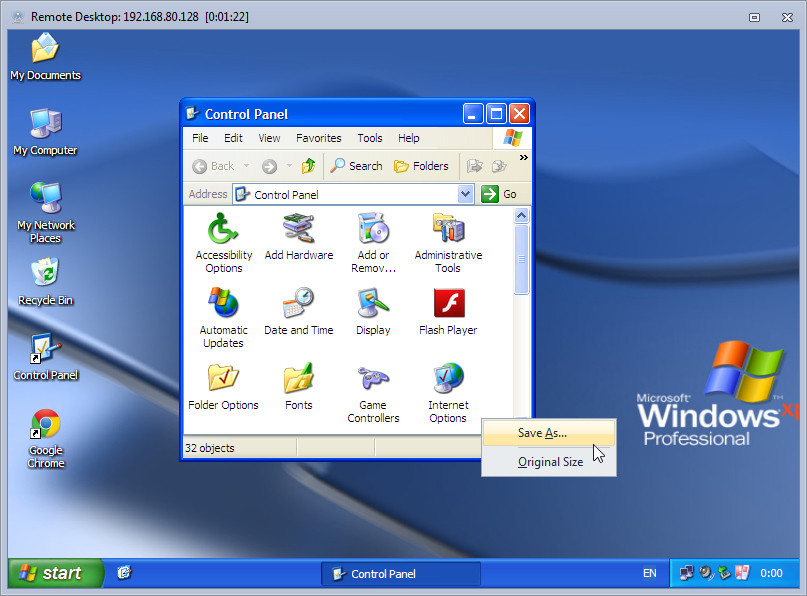Screen dimensions: 807x596
Task: Open Internet Options applet
Action: pos(448,392)
